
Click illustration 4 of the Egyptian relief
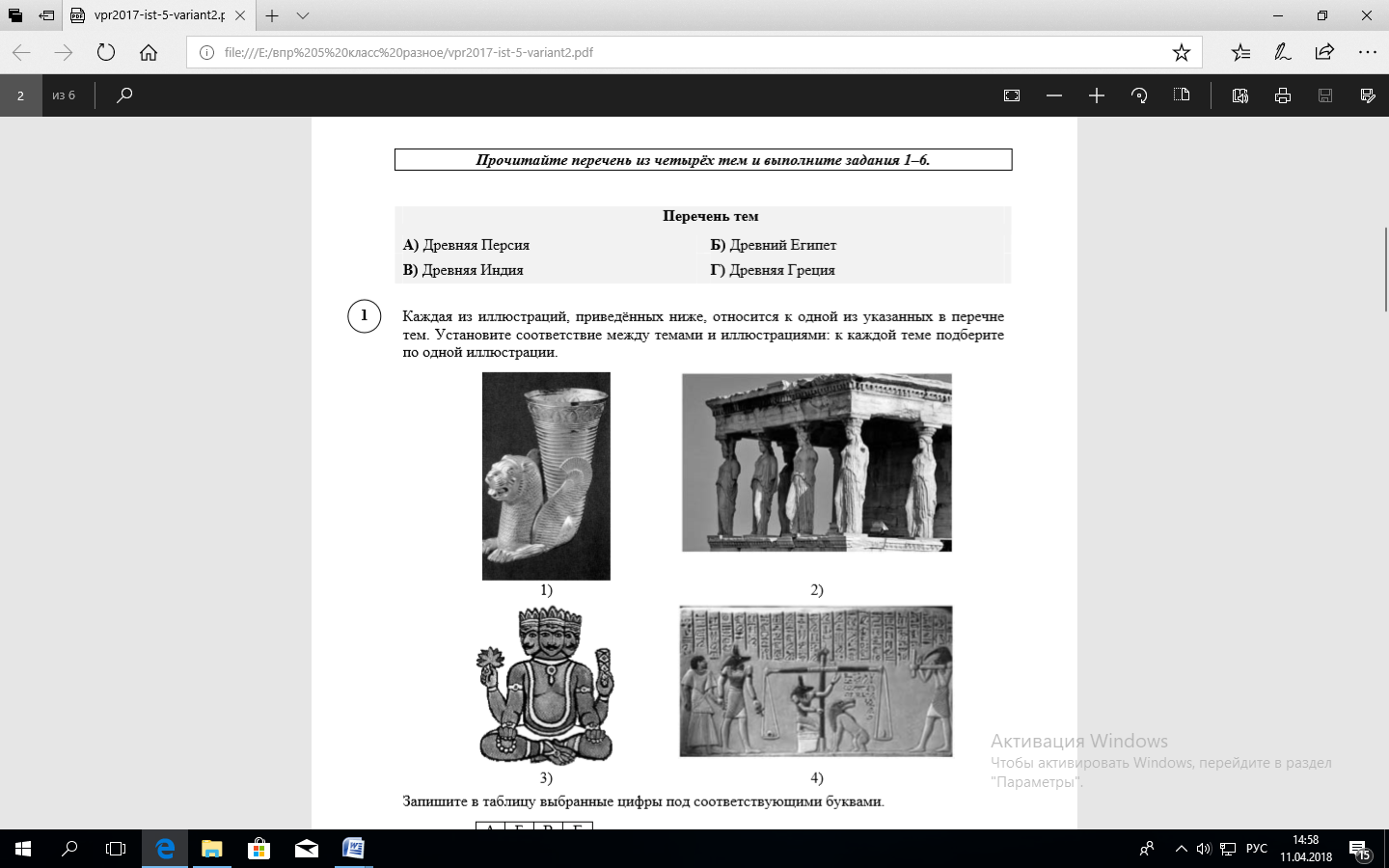pyautogui.click(x=816, y=681)
